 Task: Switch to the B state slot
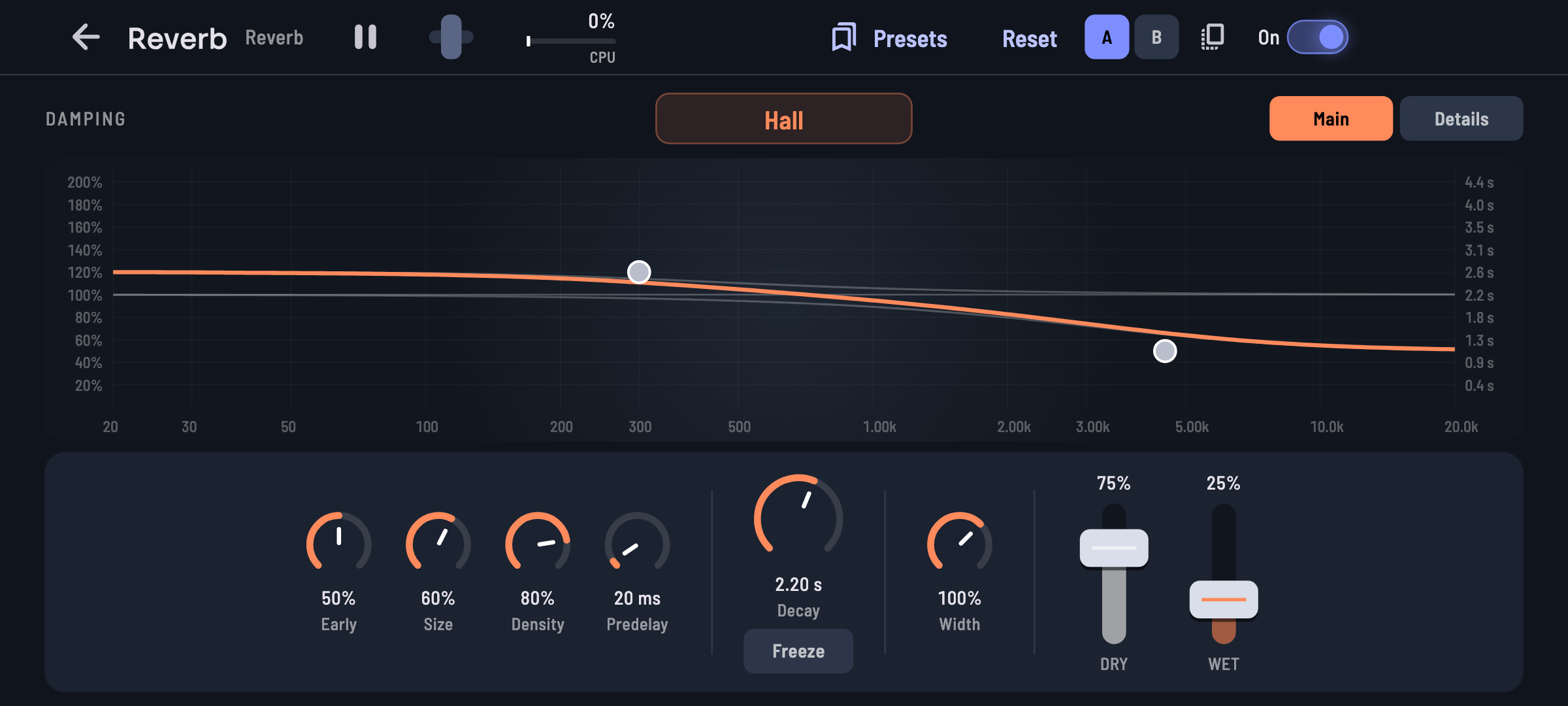click(x=1156, y=37)
